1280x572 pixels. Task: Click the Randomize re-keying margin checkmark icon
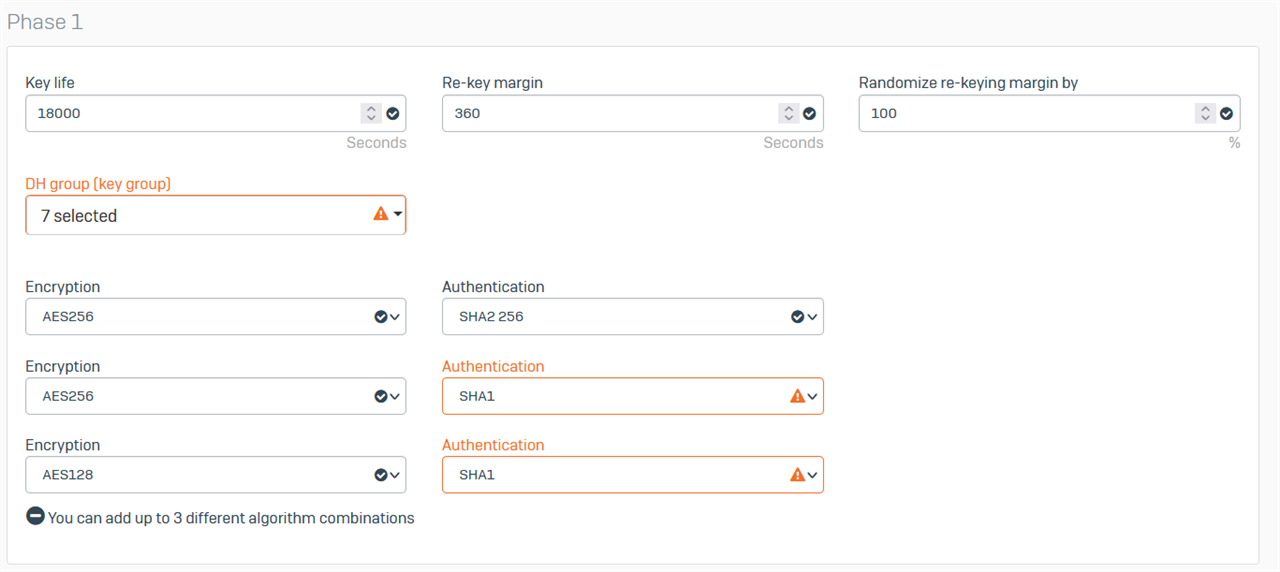point(1226,114)
